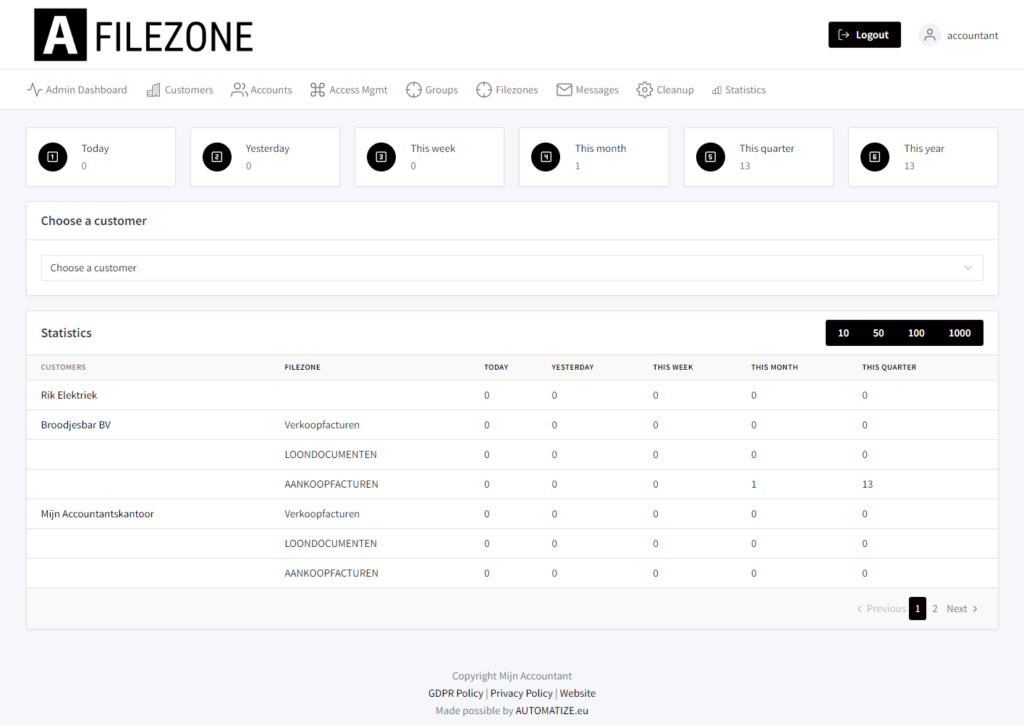Click the value 13 in the table
Viewport: 1024px width, 725px height.
pos(867,484)
